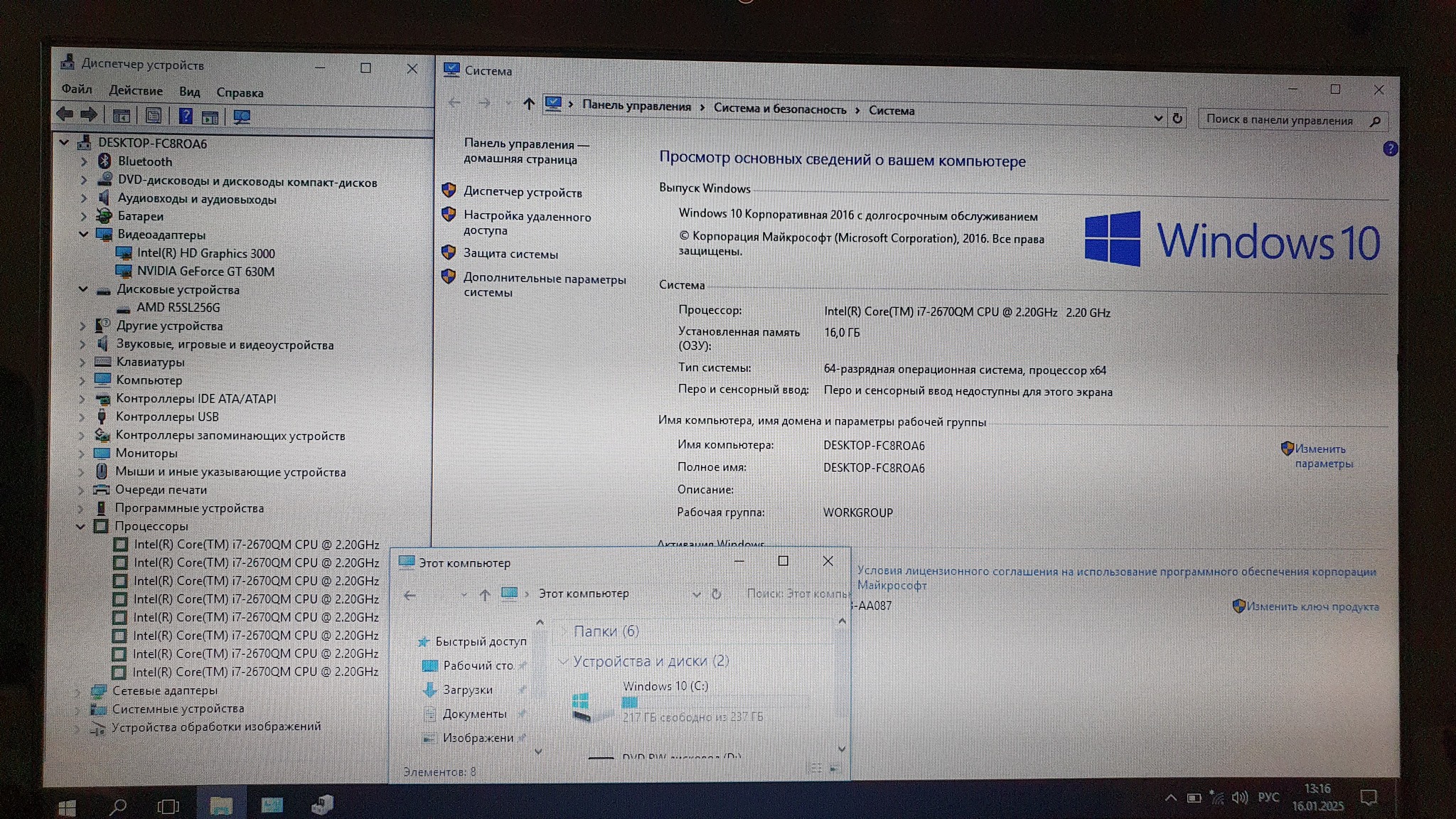Click the volume speaker icon in system tray

tap(1239, 798)
